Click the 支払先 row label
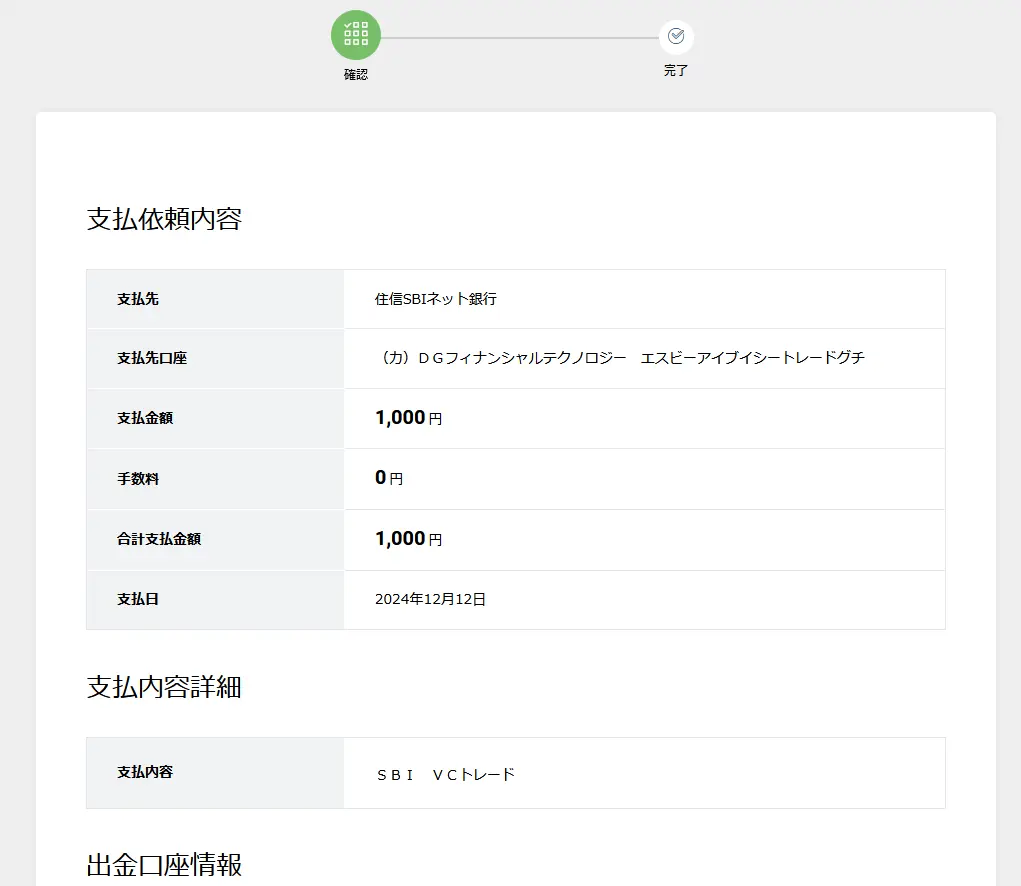 [x=138, y=299]
